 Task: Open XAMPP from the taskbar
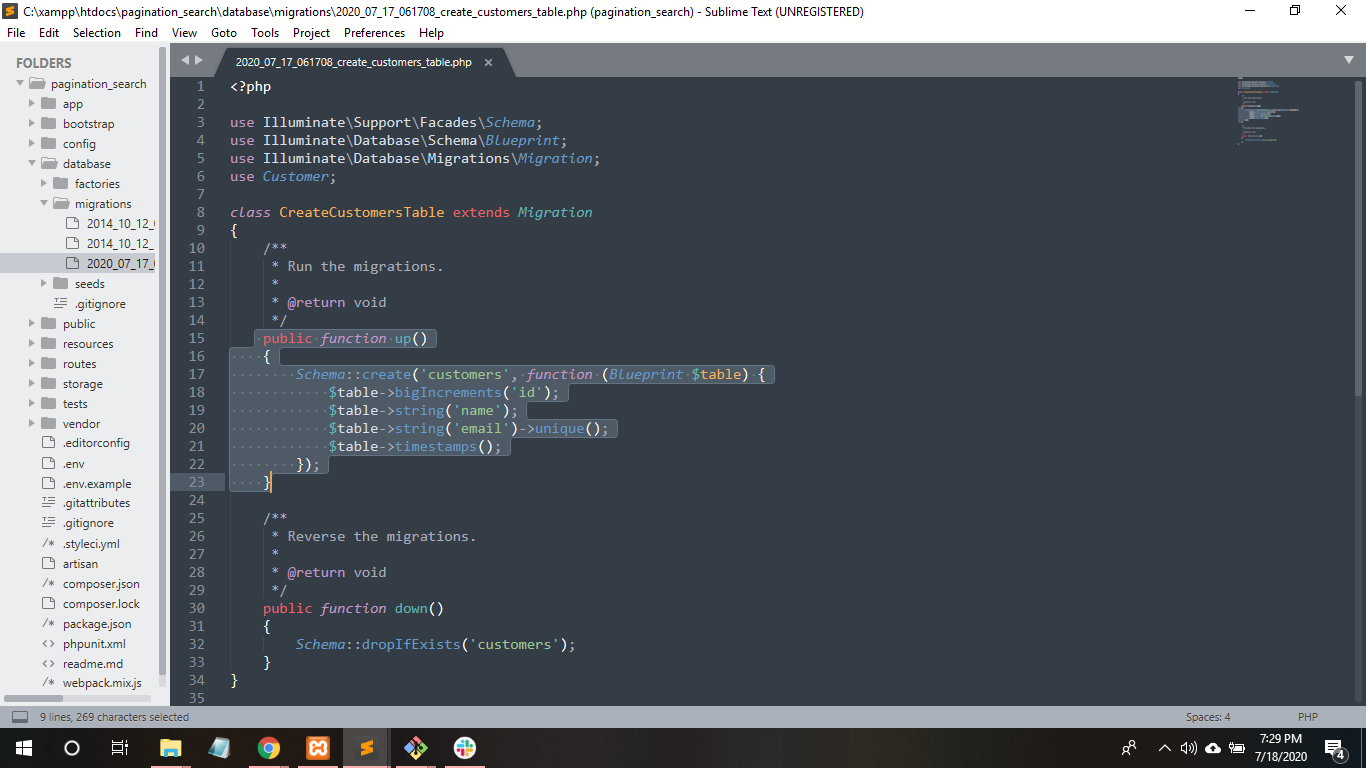pos(317,747)
